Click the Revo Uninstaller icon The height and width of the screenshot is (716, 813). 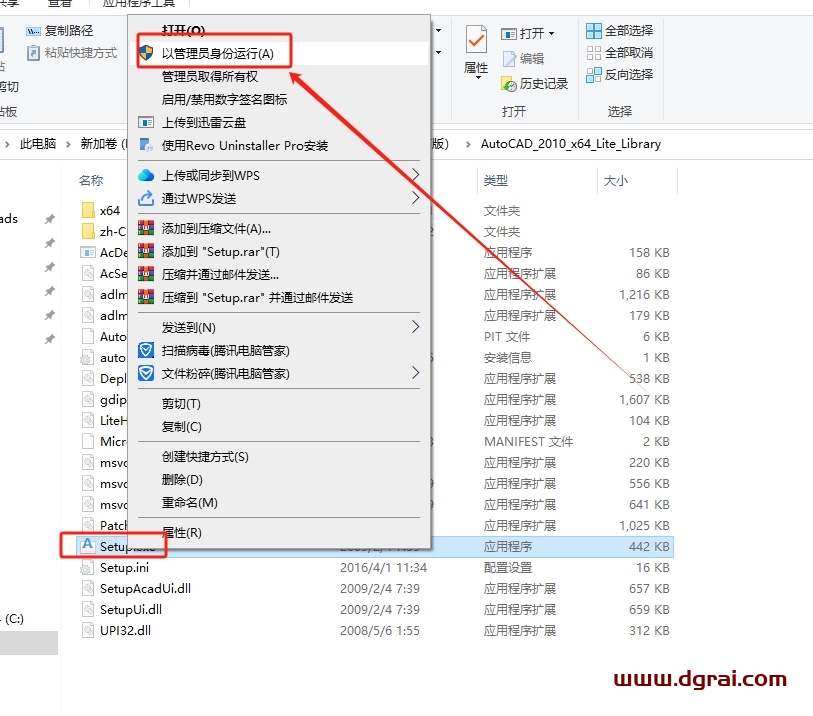(146, 145)
